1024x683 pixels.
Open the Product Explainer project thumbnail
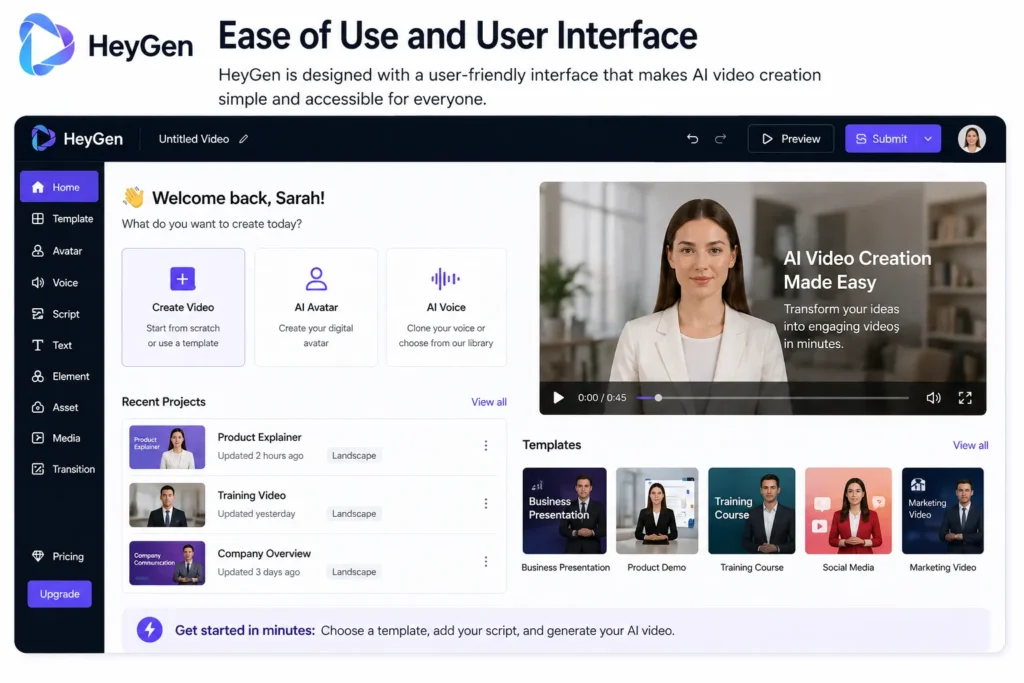[x=167, y=447]
